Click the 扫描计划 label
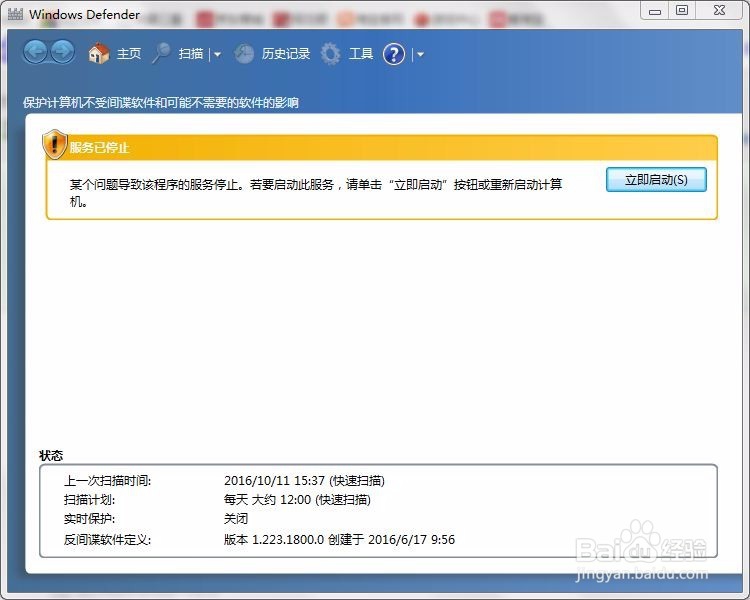 tap(89, 500)
